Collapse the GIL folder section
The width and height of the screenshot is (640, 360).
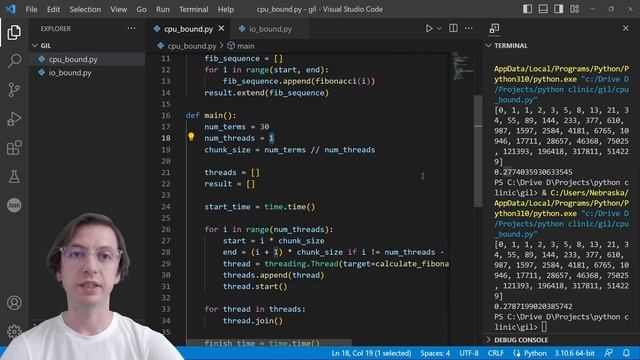click(x=87, y=46)
